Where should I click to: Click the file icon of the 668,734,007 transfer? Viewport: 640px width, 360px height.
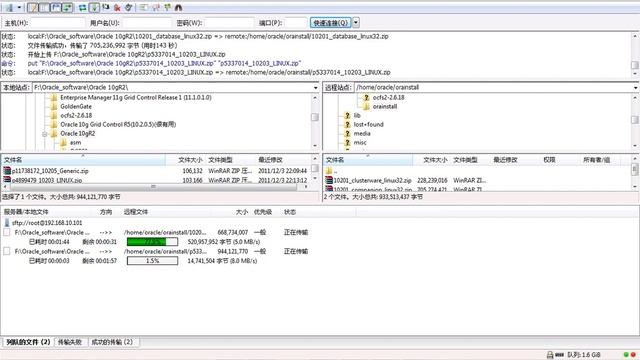pos(7,233)
